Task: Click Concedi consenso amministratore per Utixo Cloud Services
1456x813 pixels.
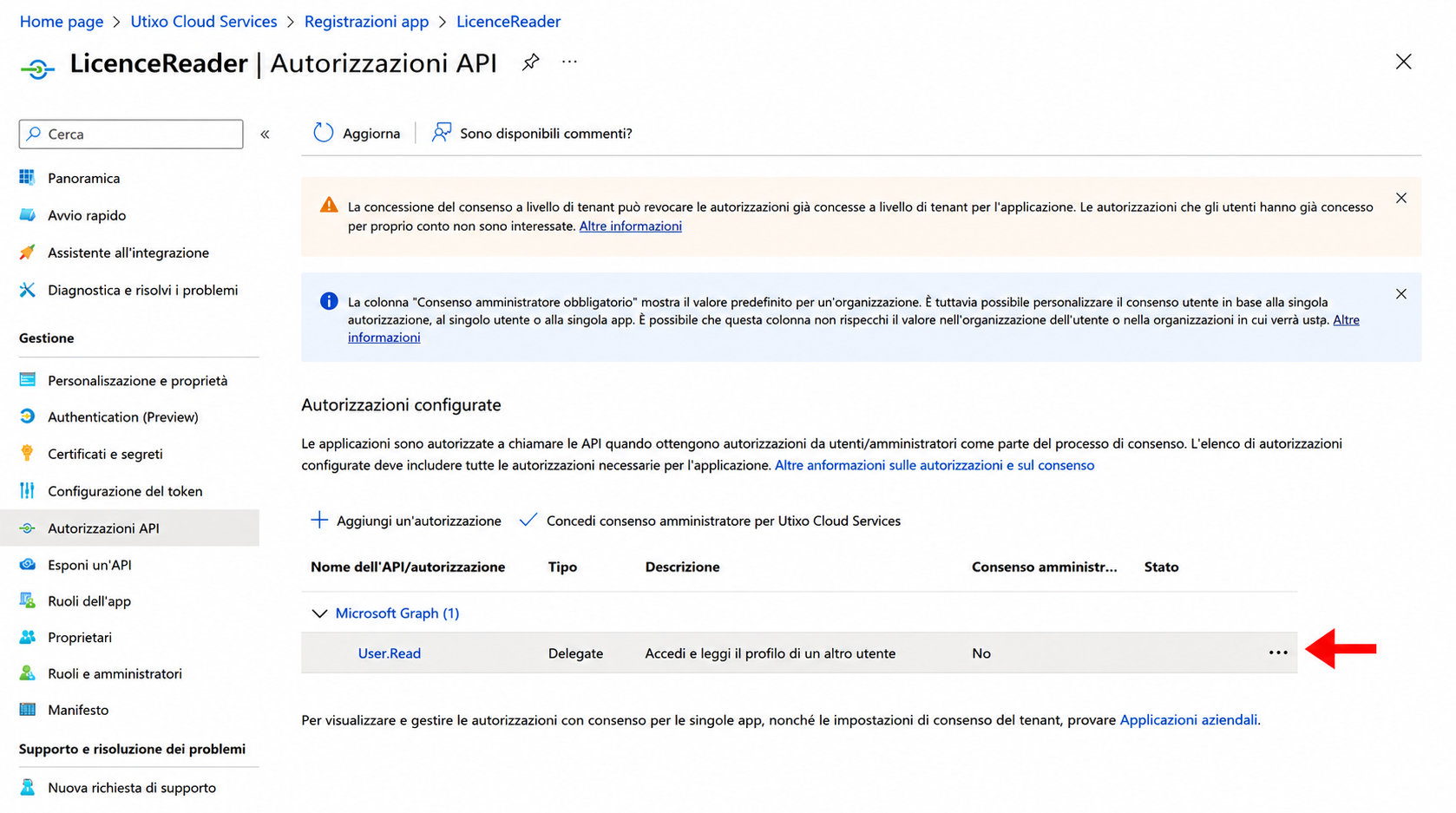Action: (710, 521)
